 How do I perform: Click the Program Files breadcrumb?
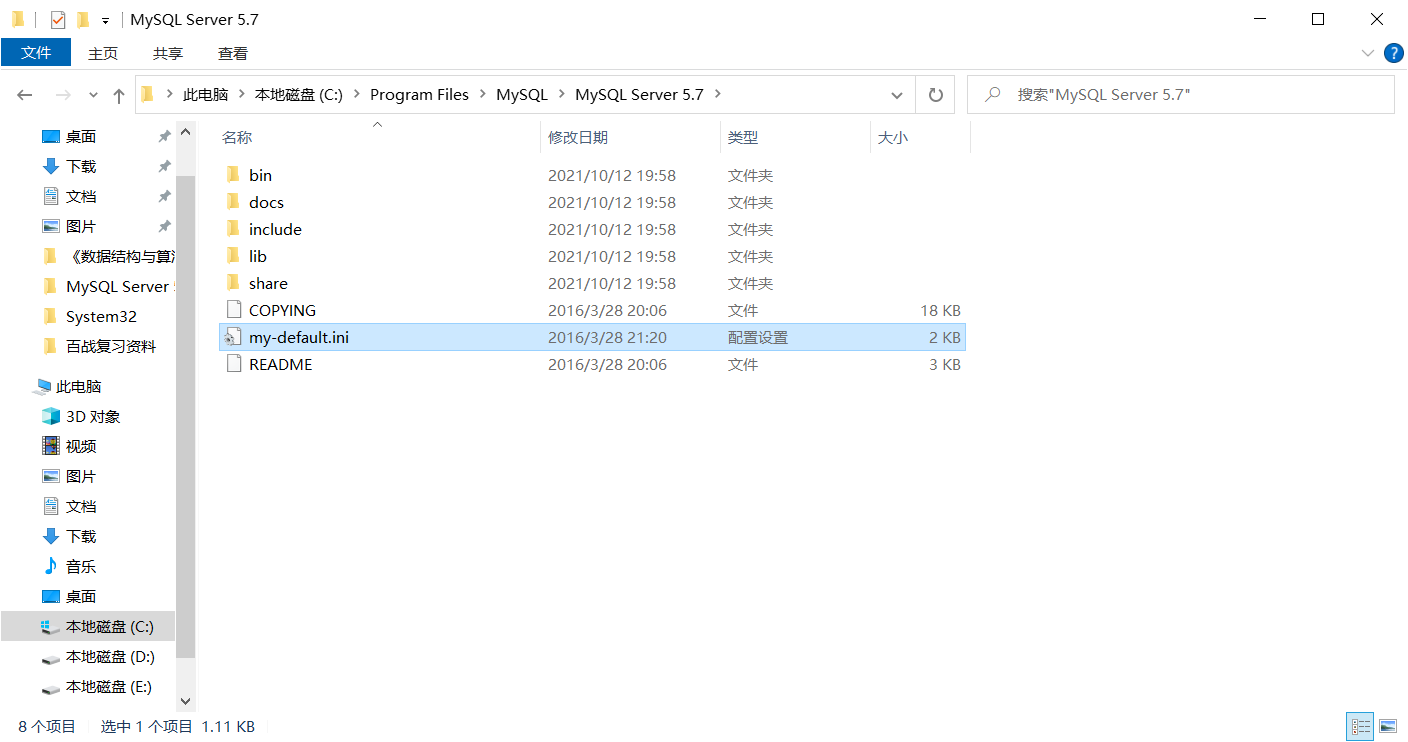419,95
